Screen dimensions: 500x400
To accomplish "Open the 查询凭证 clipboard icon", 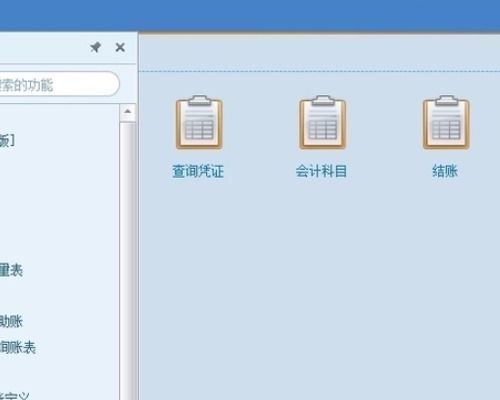I will click(199, 122).
